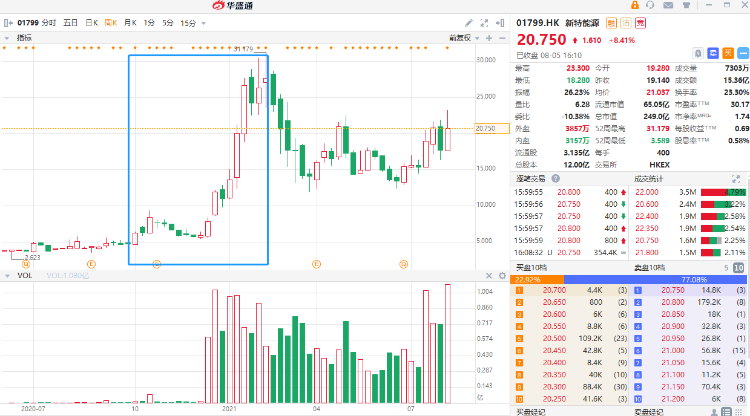Select the 月K chart tab
Image resolution: width=750 pixels, height=416 pixels.
click(130, 23)
